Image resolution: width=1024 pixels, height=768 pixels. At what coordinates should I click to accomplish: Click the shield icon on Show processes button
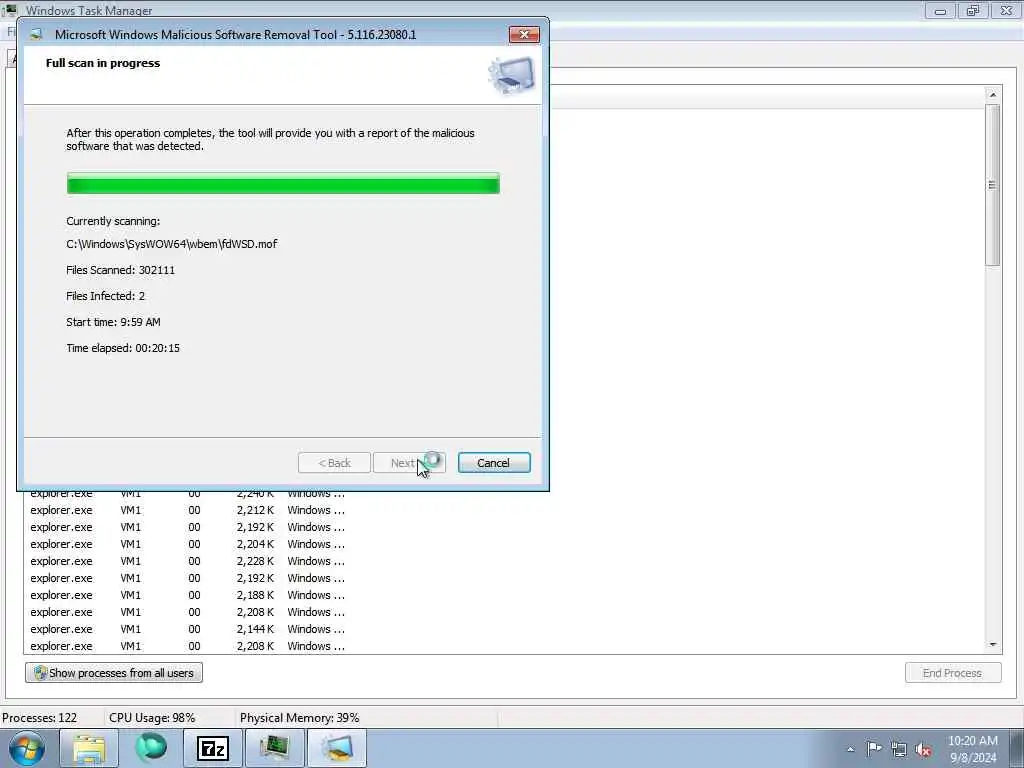pyautogui.click(x=40, y=673)
